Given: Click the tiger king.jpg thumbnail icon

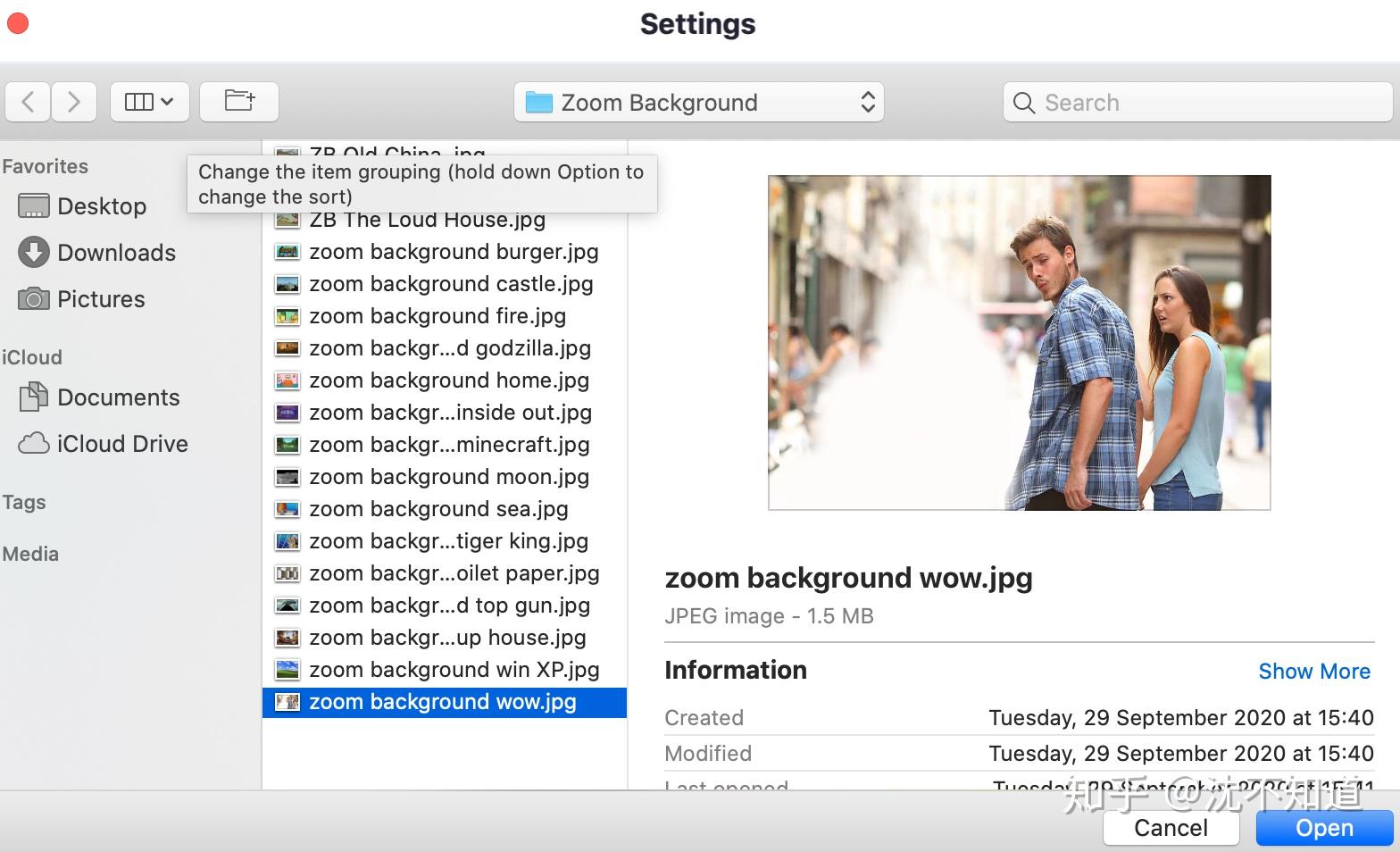Looking at the screenshot, I should [x=287, y=541].
